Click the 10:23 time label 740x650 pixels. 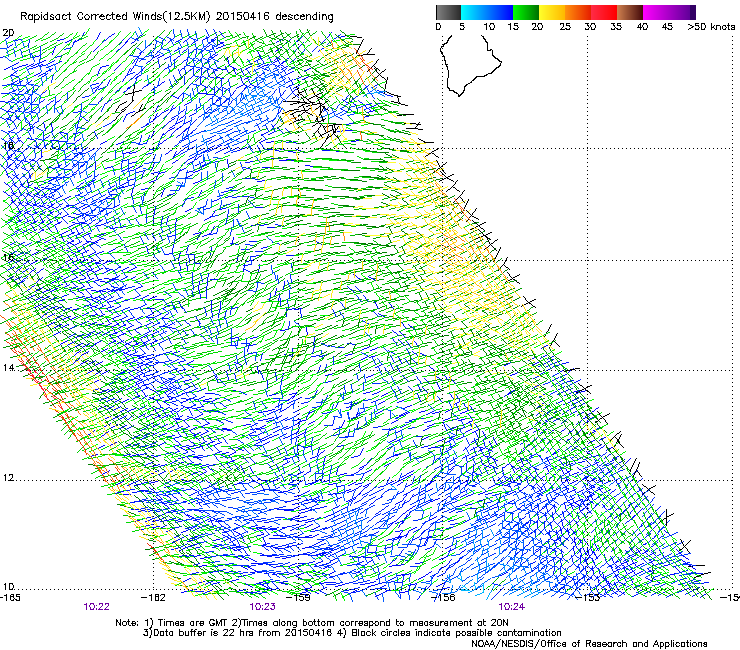point(262,607)
